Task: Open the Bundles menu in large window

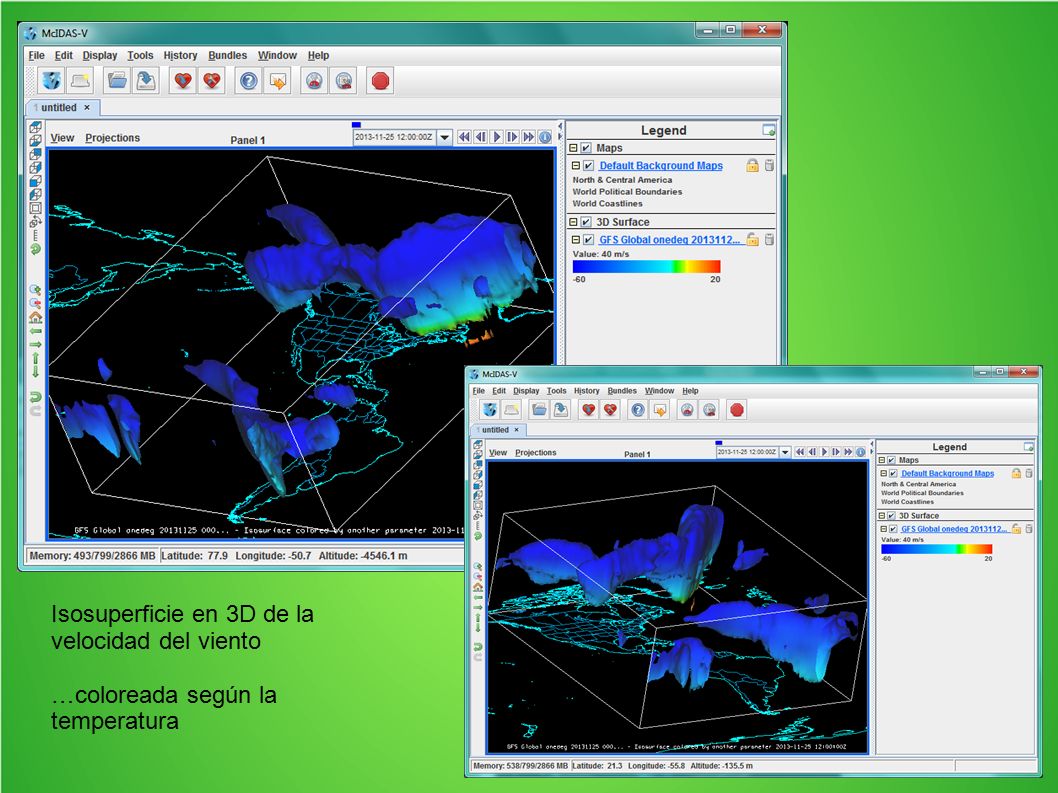Action: [x=227, y=55]
